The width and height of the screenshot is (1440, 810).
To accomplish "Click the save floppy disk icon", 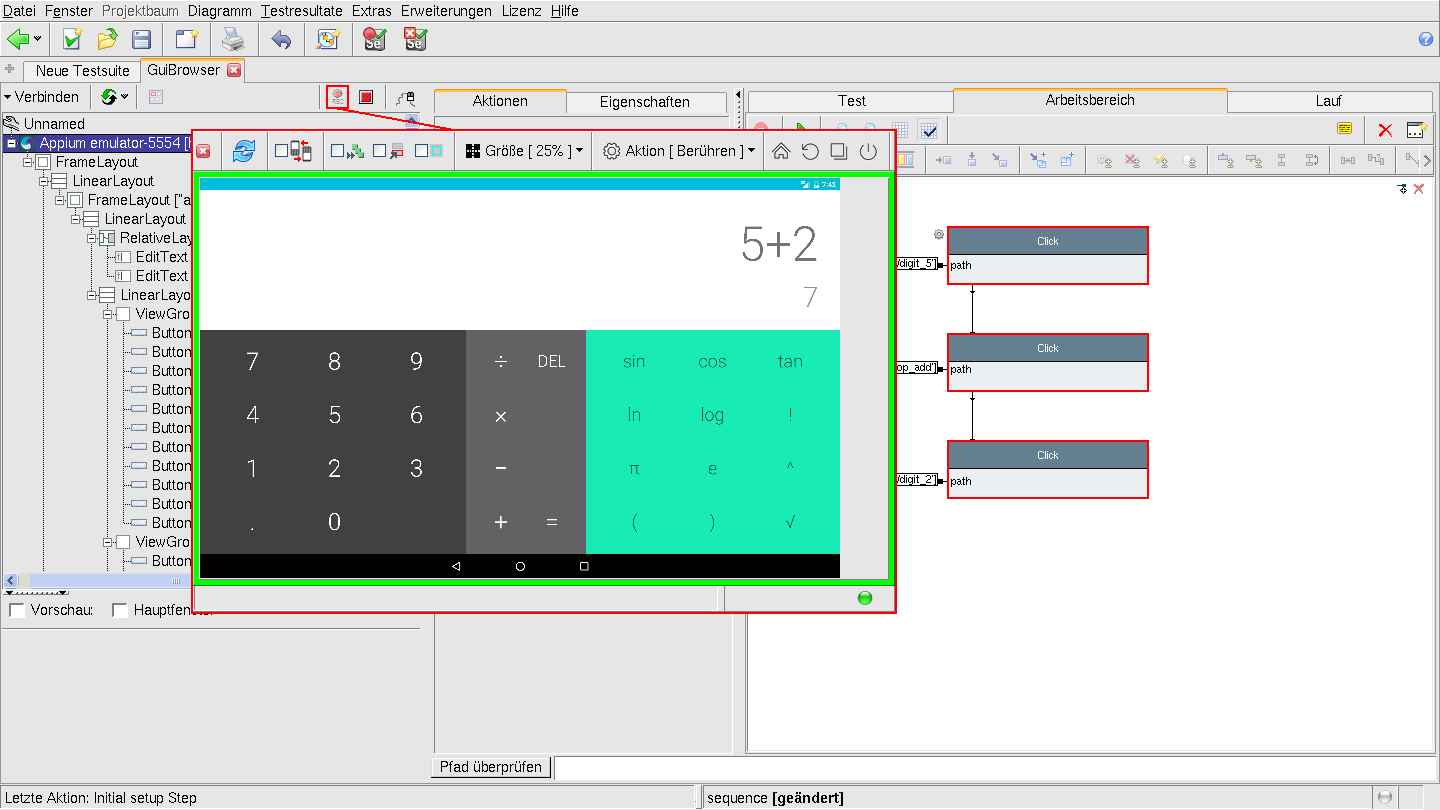I will (x=142, y=40).
